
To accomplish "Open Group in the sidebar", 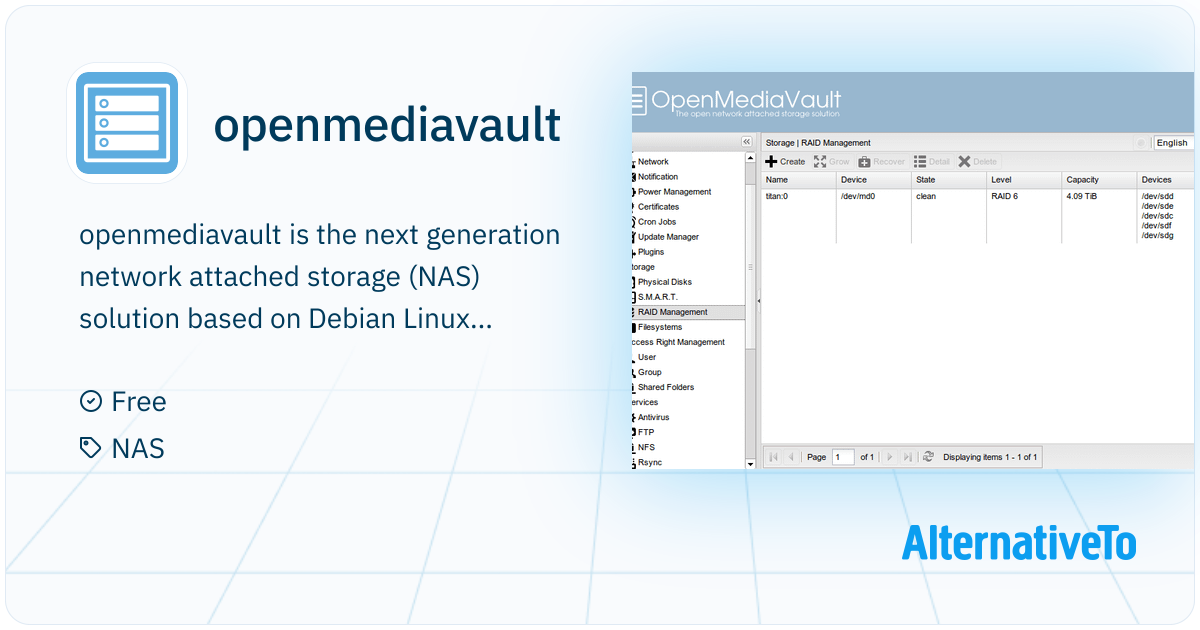I will click(x=649, y=372).
